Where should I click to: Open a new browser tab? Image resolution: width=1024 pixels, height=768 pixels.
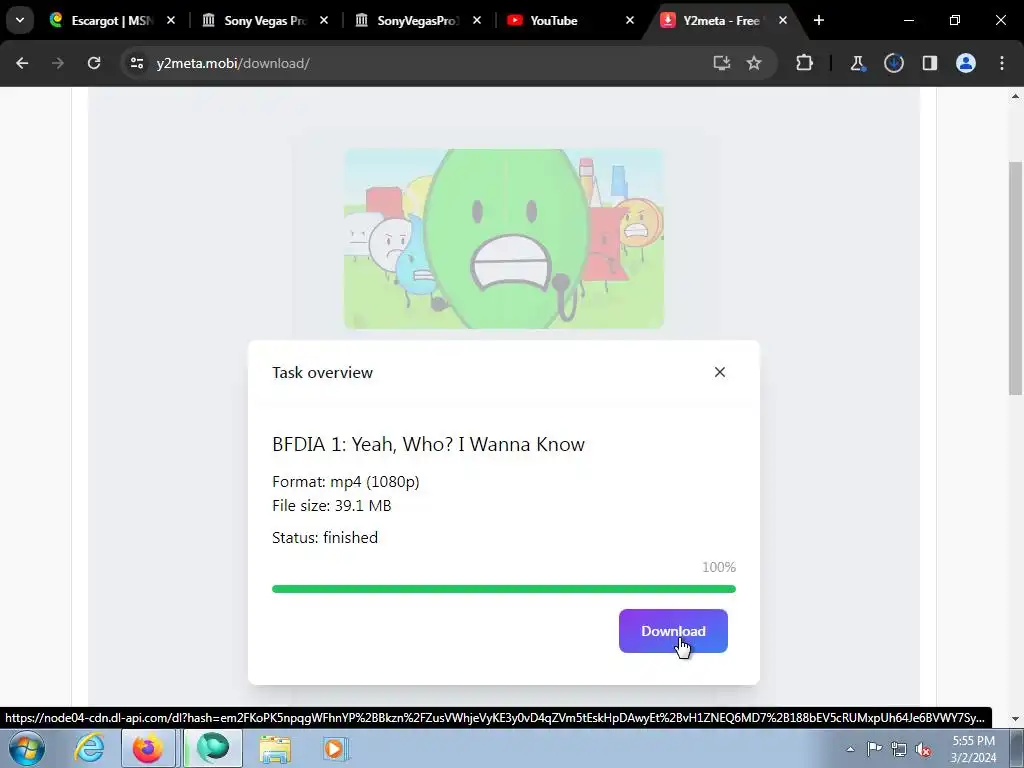coord(819,21)
